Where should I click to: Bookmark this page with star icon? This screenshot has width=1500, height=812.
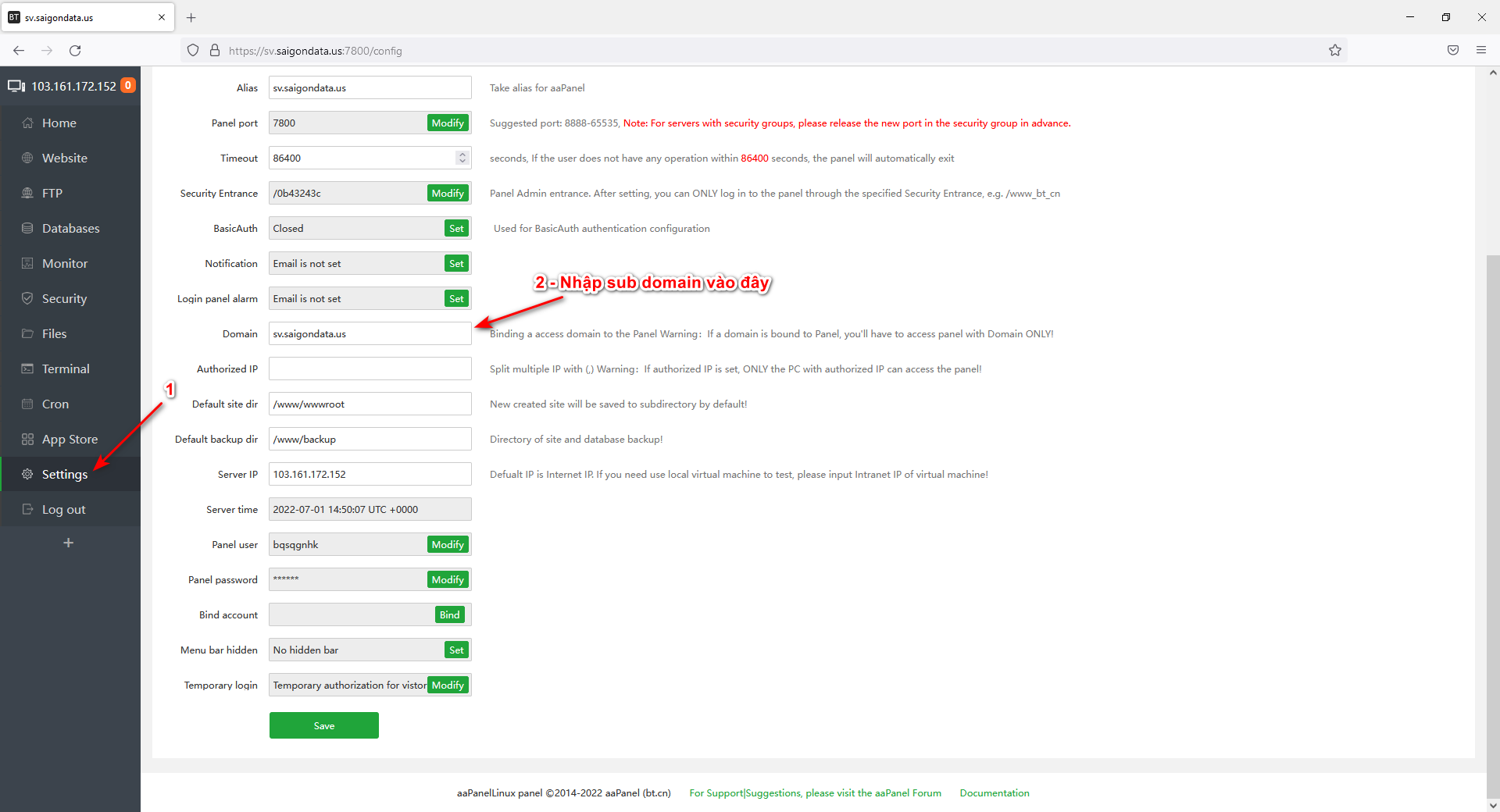(1335, 51)
